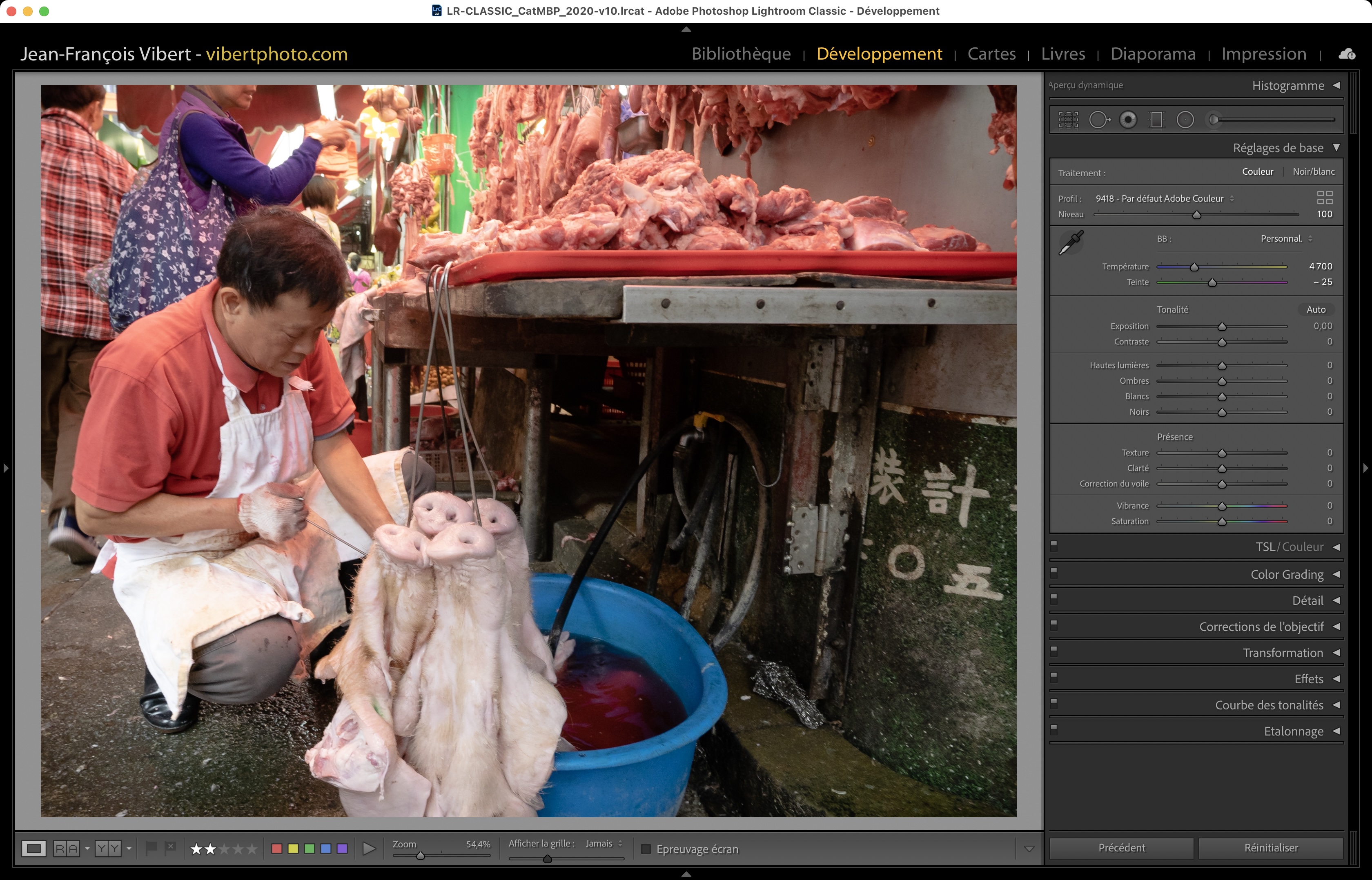Activate the Red eye correction tool
The height and width of the screenshot is (880, 1372).
[x=1128, y=120]
